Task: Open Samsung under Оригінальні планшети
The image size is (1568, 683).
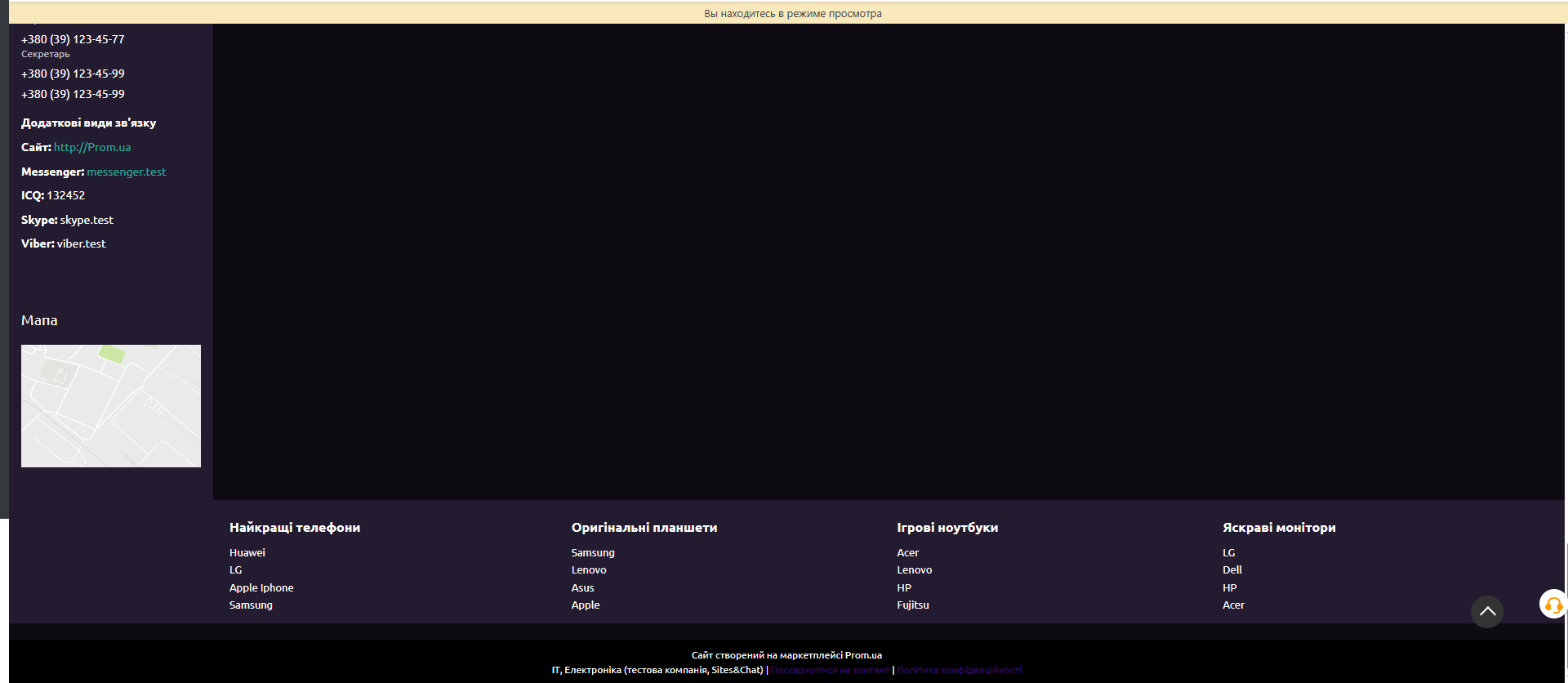Action: point(593,553)
